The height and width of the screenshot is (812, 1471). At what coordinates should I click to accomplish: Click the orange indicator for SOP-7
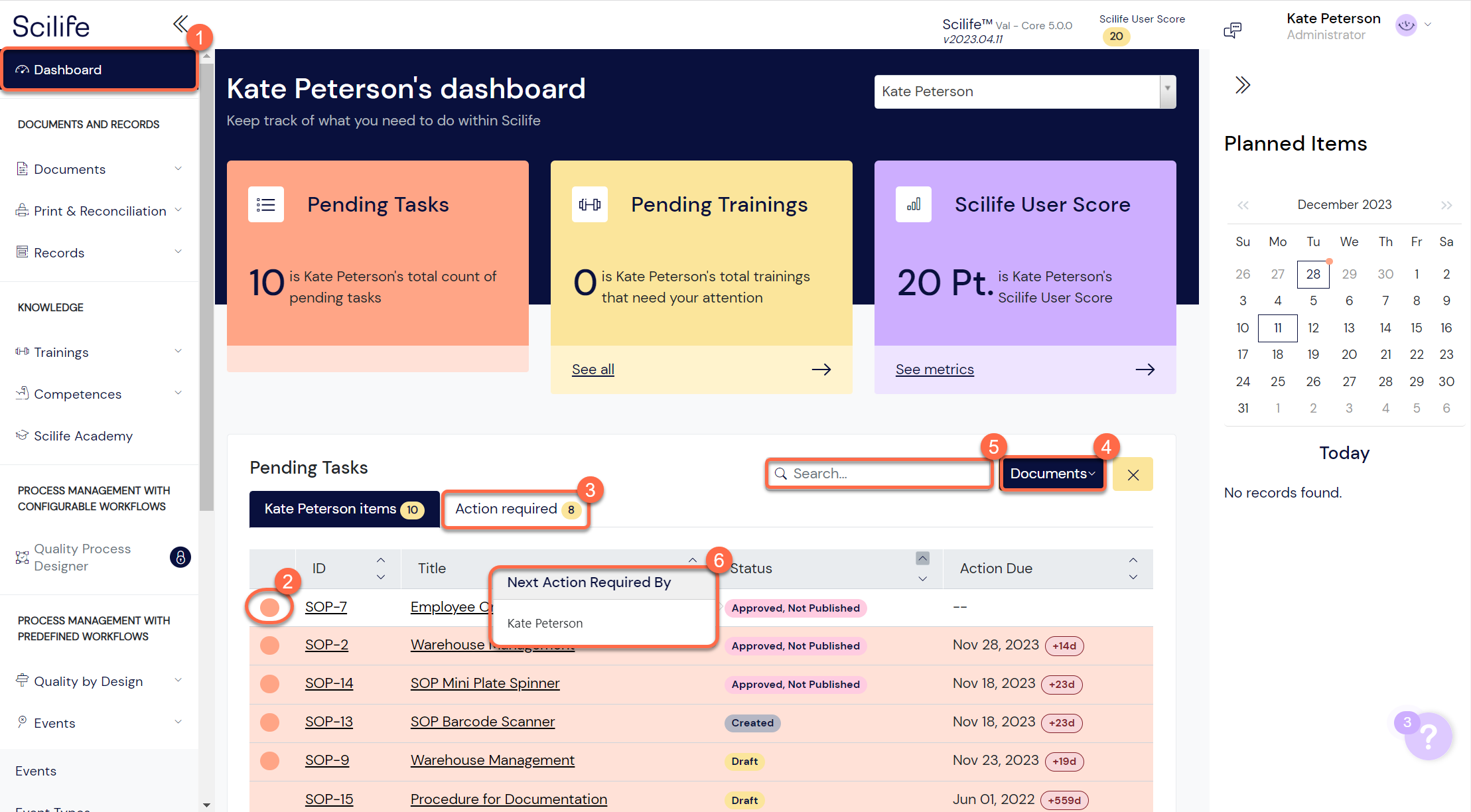pos(269,607)
